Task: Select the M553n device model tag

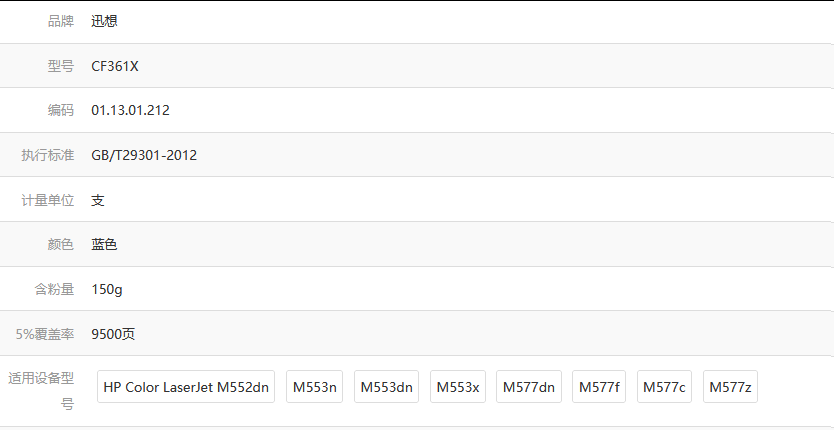Action: (x=315, y=387)
